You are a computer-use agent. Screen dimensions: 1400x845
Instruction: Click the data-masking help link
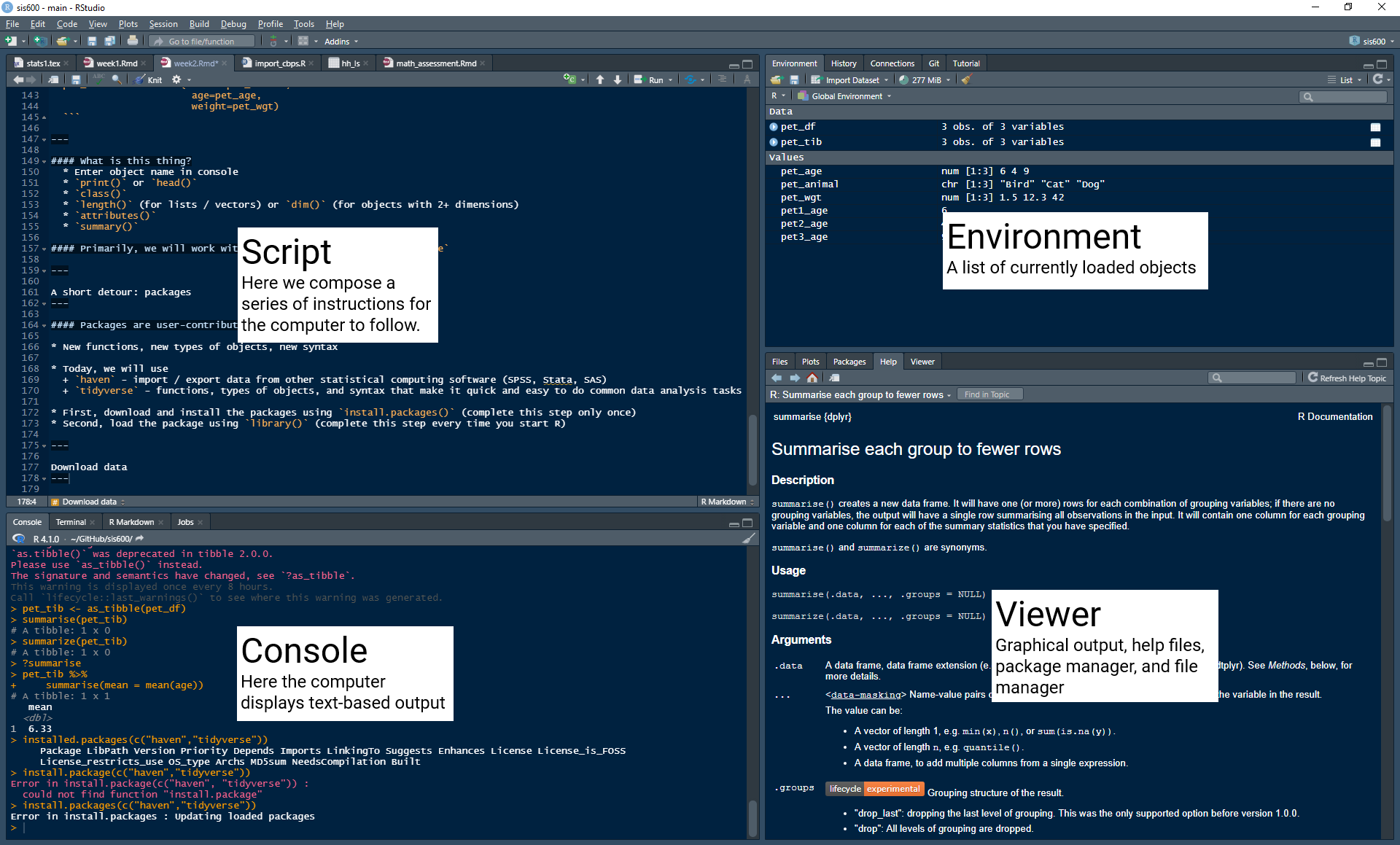(866, 695)
